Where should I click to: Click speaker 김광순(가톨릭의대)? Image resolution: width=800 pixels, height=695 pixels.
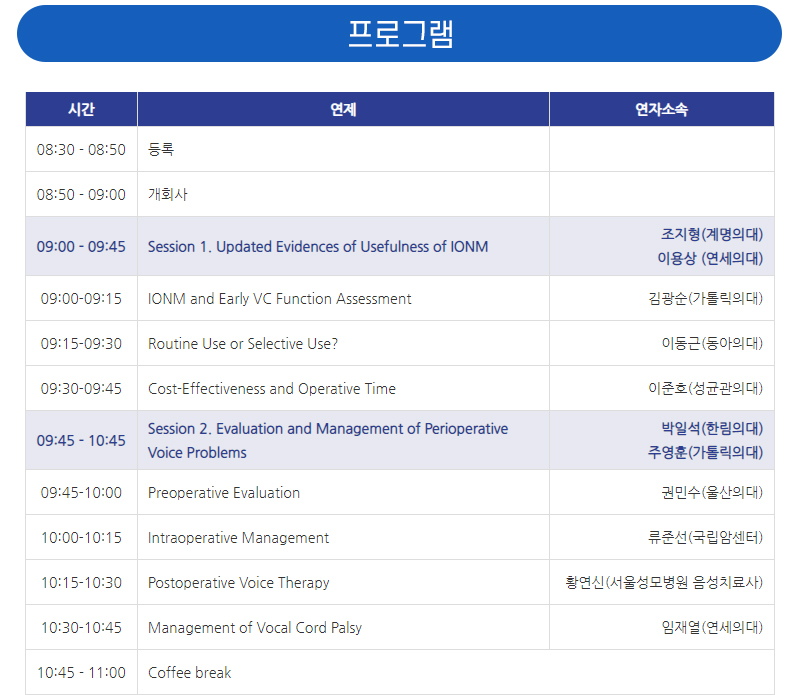706,298
